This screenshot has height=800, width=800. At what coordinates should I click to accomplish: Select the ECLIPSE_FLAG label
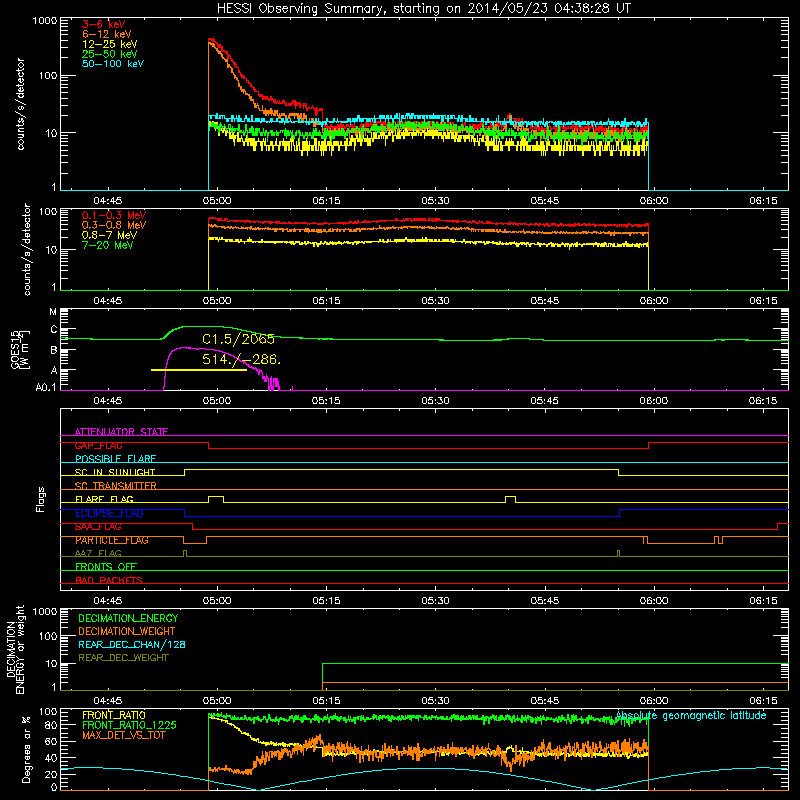pos(109,513)
